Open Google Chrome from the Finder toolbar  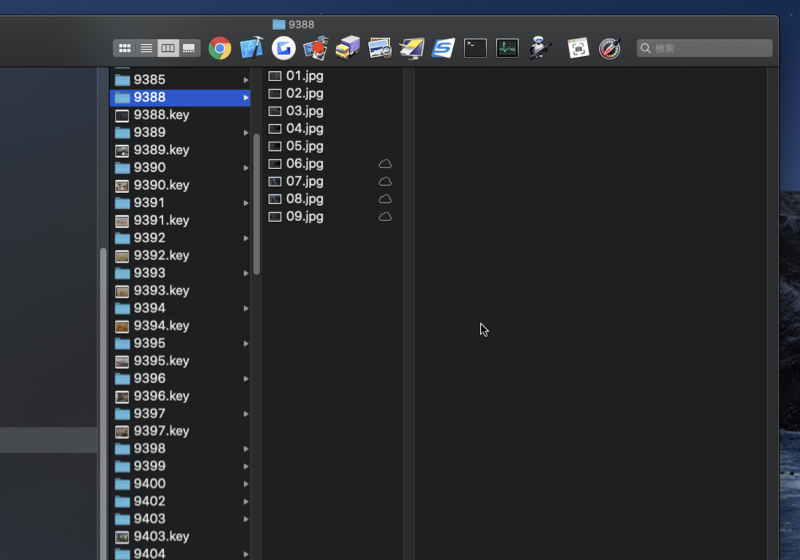click(220, 48)
